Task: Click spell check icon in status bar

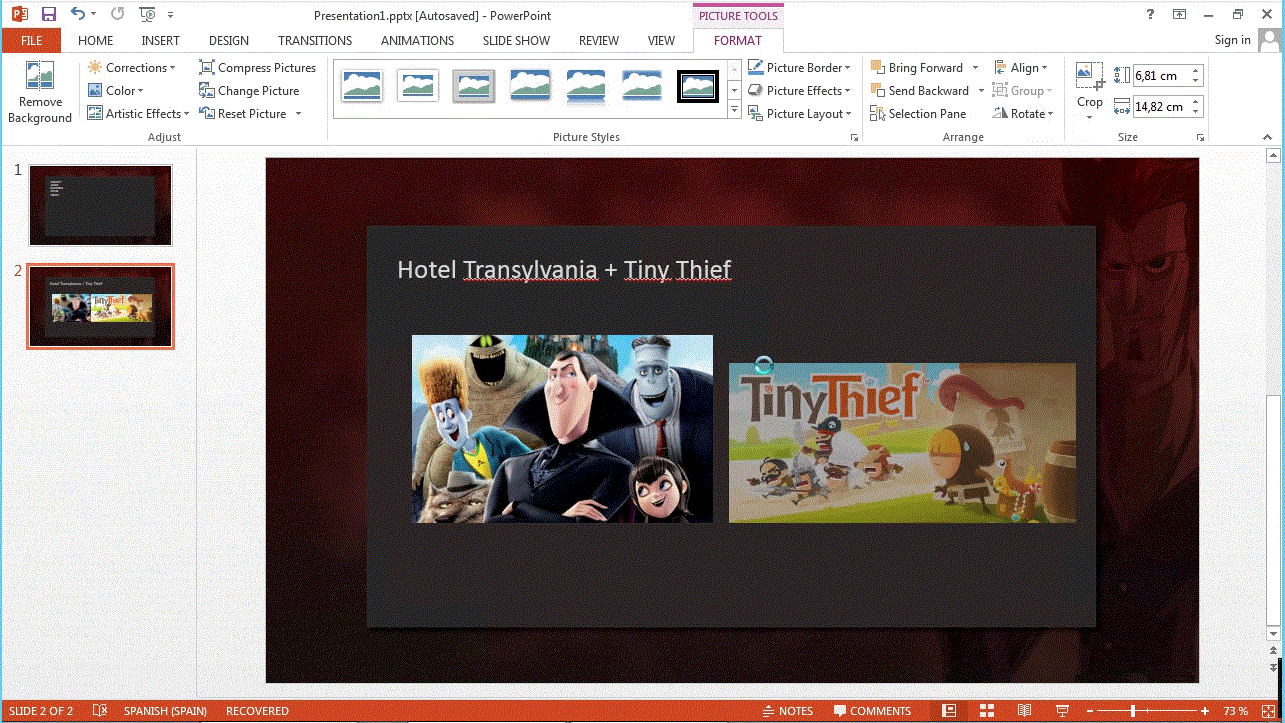Action: point(100,711)
